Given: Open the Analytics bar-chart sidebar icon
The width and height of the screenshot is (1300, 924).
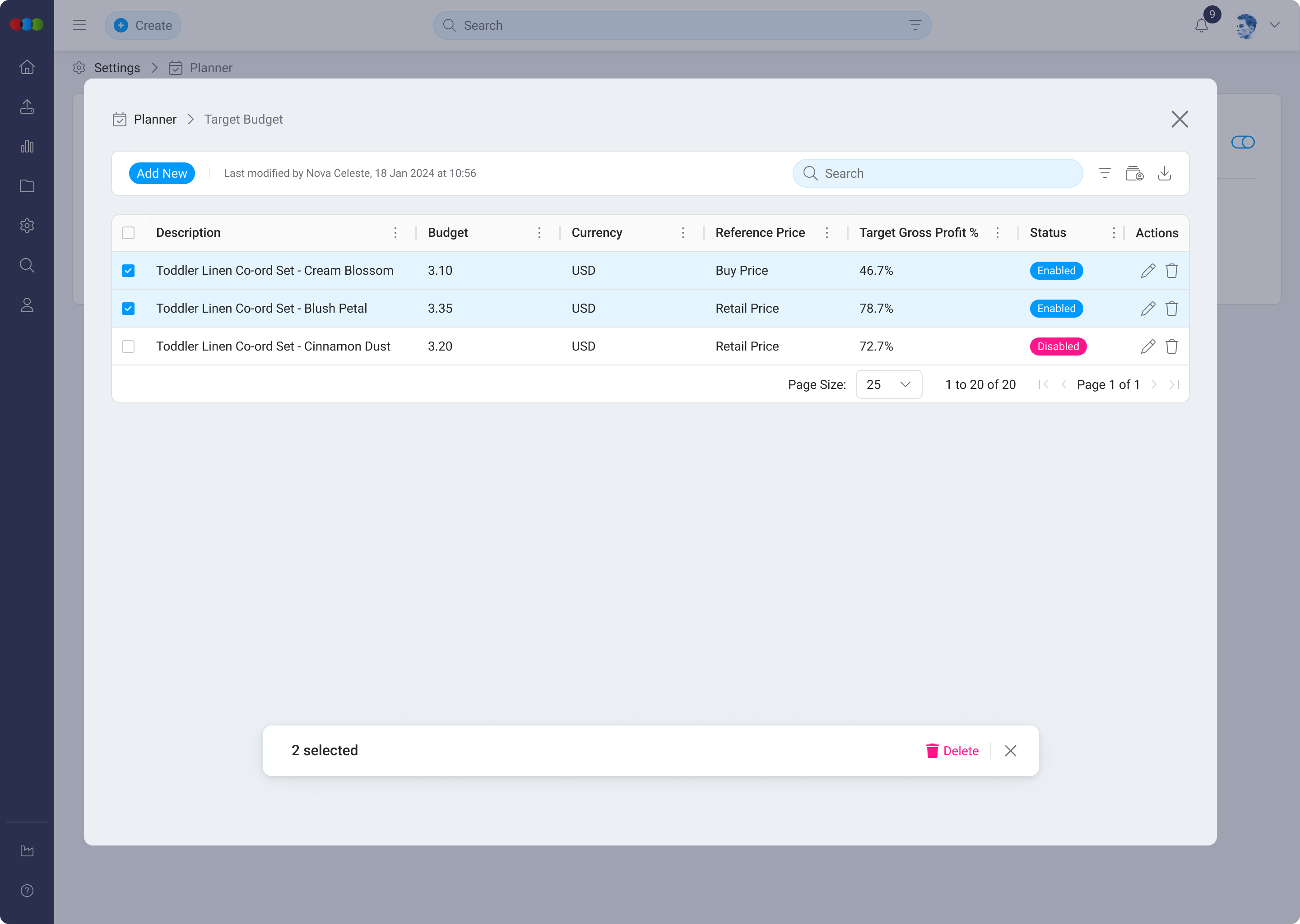Looking at the screenshot, I should pyautogui.click(x=27, y=146).
